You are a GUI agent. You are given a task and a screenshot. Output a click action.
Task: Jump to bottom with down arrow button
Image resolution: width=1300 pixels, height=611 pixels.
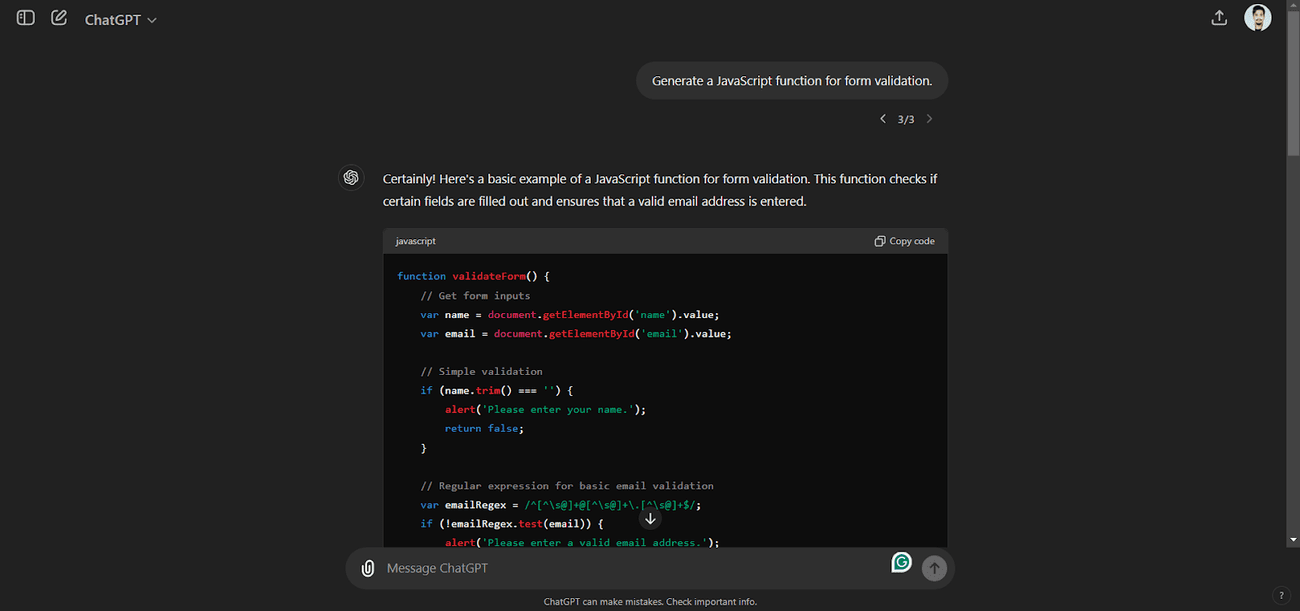tap(650, 518)
